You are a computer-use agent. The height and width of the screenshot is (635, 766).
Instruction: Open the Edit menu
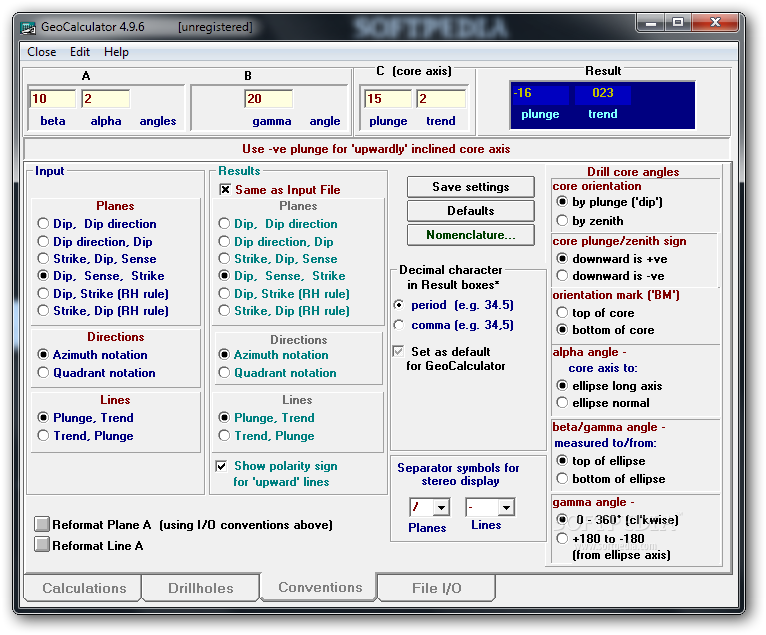pyautogui.click(x=80, y=52)
